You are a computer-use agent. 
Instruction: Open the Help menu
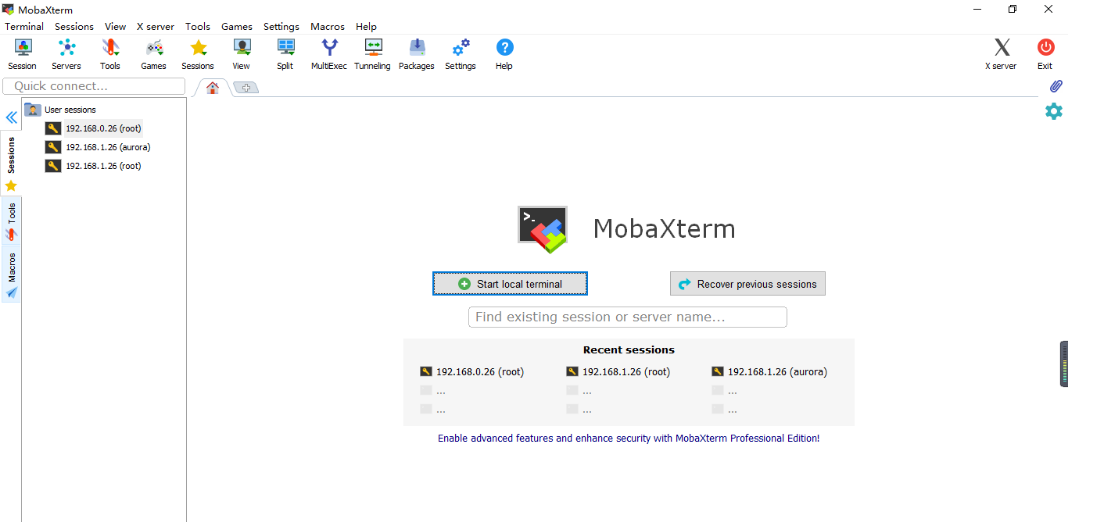pos(366,27)
